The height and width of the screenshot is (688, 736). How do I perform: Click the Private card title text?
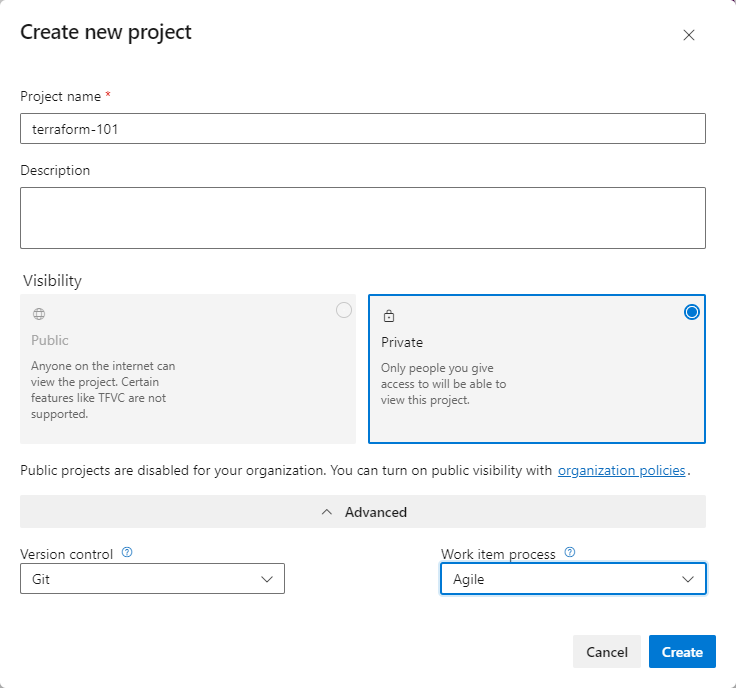point(402,343)
